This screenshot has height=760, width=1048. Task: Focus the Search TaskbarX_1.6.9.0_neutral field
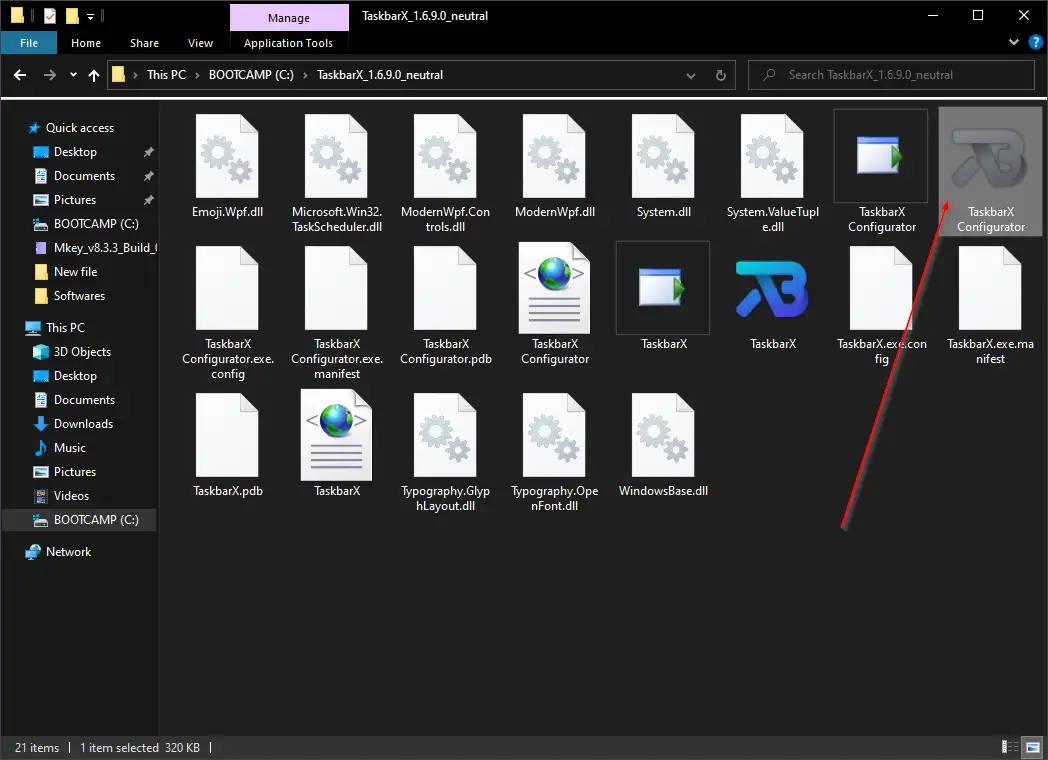891,75
